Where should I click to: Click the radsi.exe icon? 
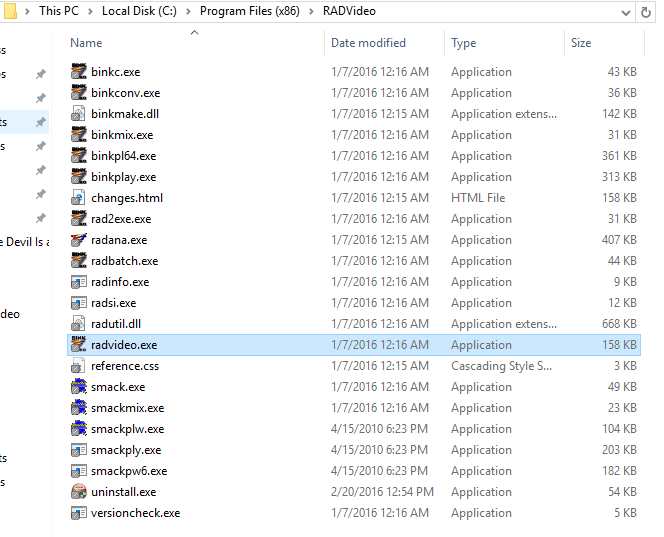point(79,303)
